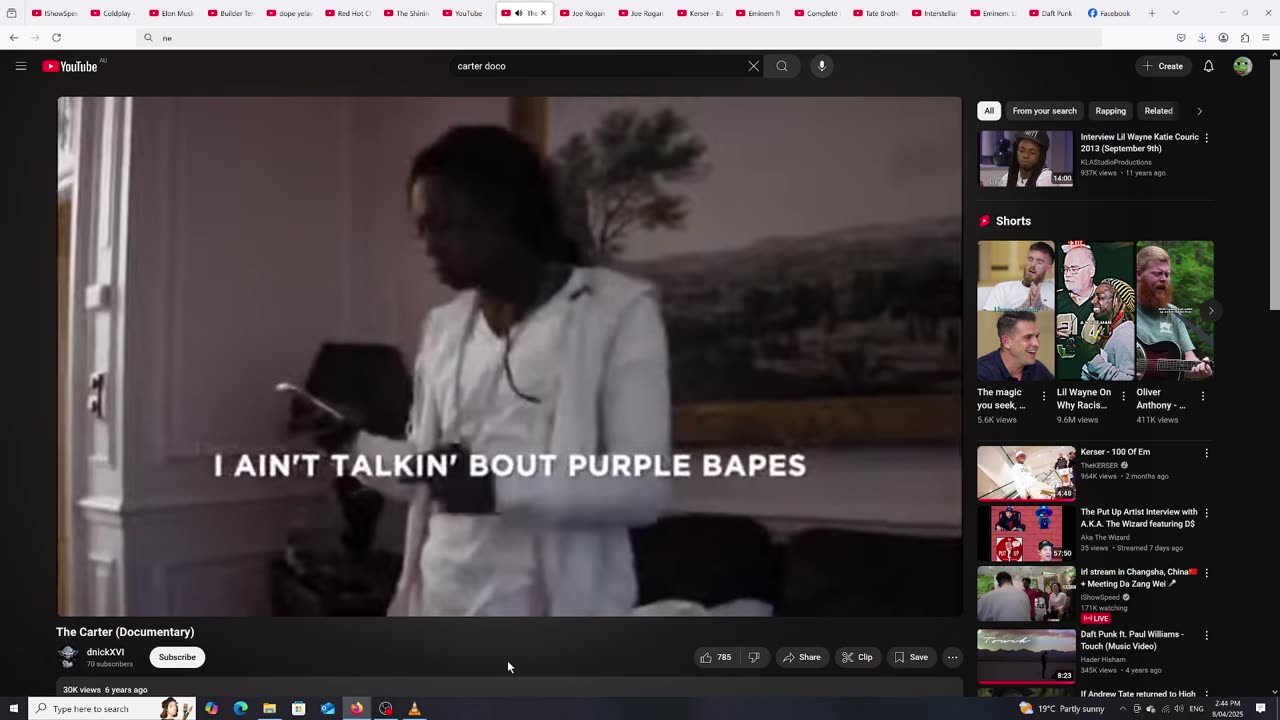Click the Create button
Image resolution: width=1280 pixels, height=720 pixels.
point(1163,66)
